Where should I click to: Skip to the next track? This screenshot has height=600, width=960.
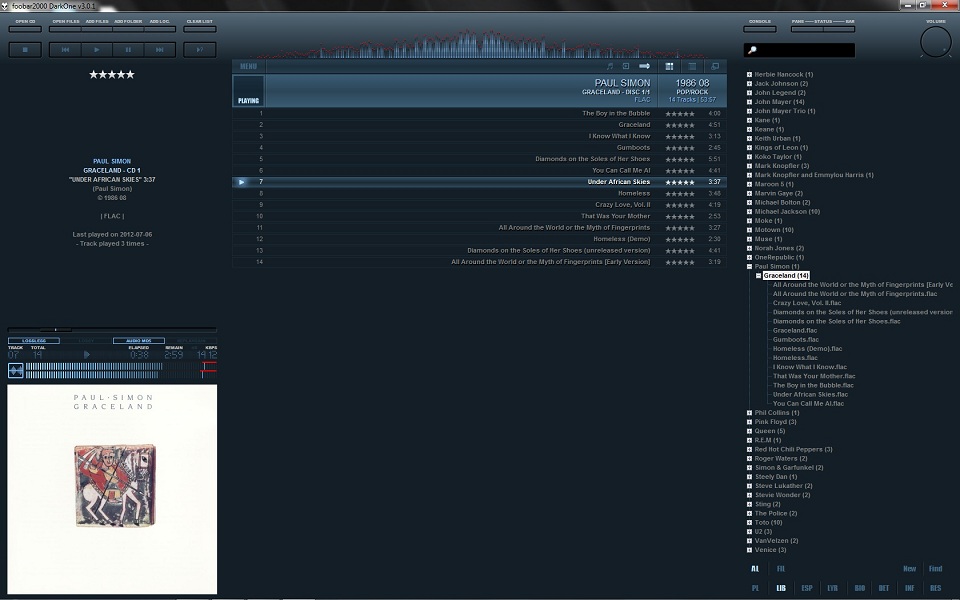click(160, 50)
